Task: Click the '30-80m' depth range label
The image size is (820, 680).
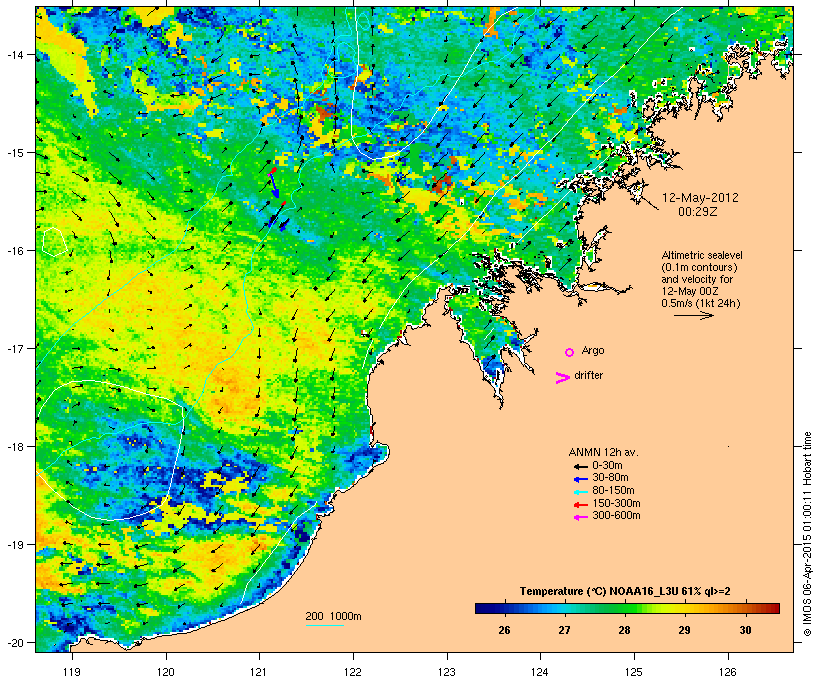Action: click(610, 478)
